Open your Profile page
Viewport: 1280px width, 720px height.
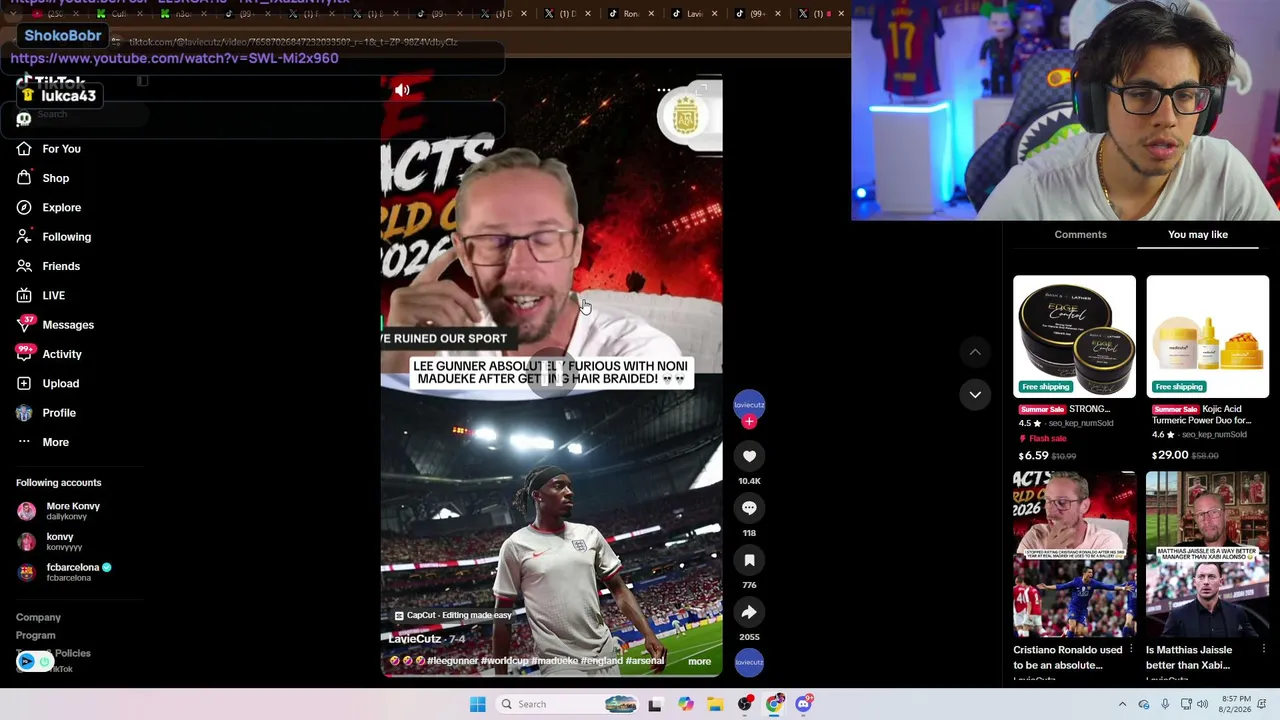tap(46, 413)
